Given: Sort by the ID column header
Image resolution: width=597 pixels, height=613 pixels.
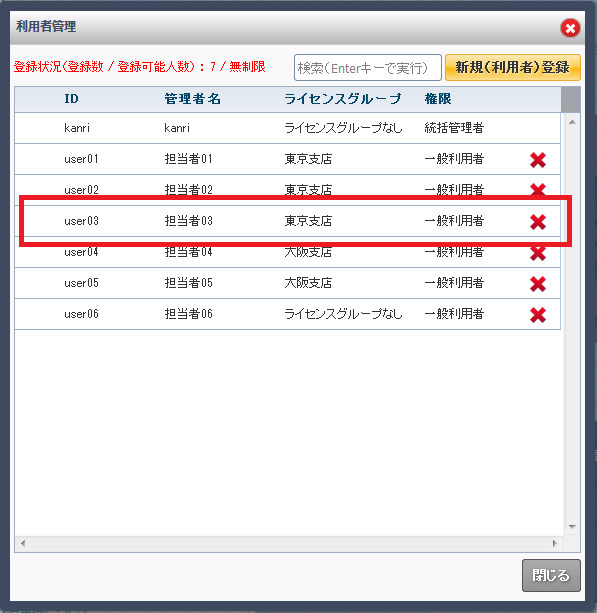Looking at the screenshot, I should coord(72,99).
